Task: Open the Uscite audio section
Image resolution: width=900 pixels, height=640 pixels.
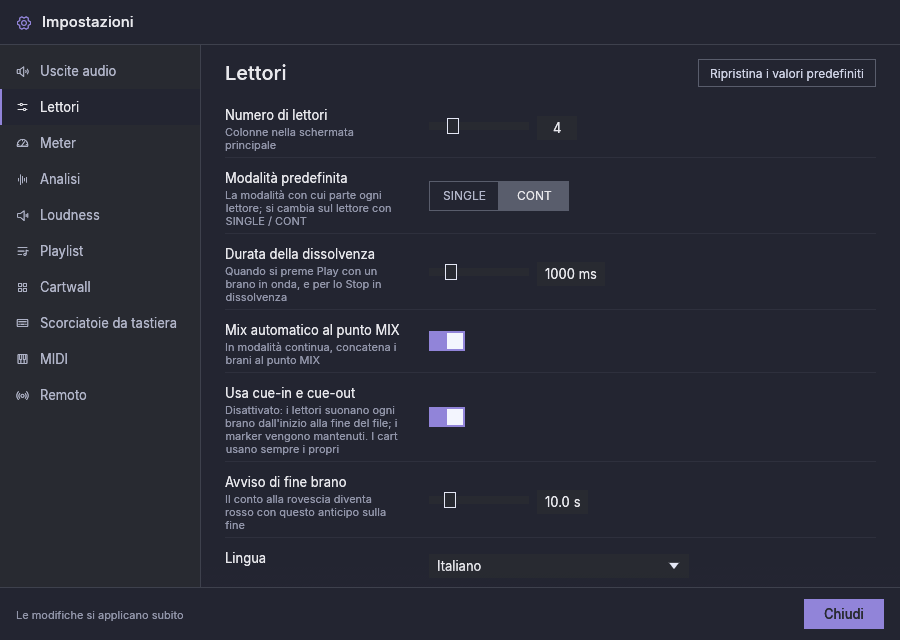Action: click(100, 71)
